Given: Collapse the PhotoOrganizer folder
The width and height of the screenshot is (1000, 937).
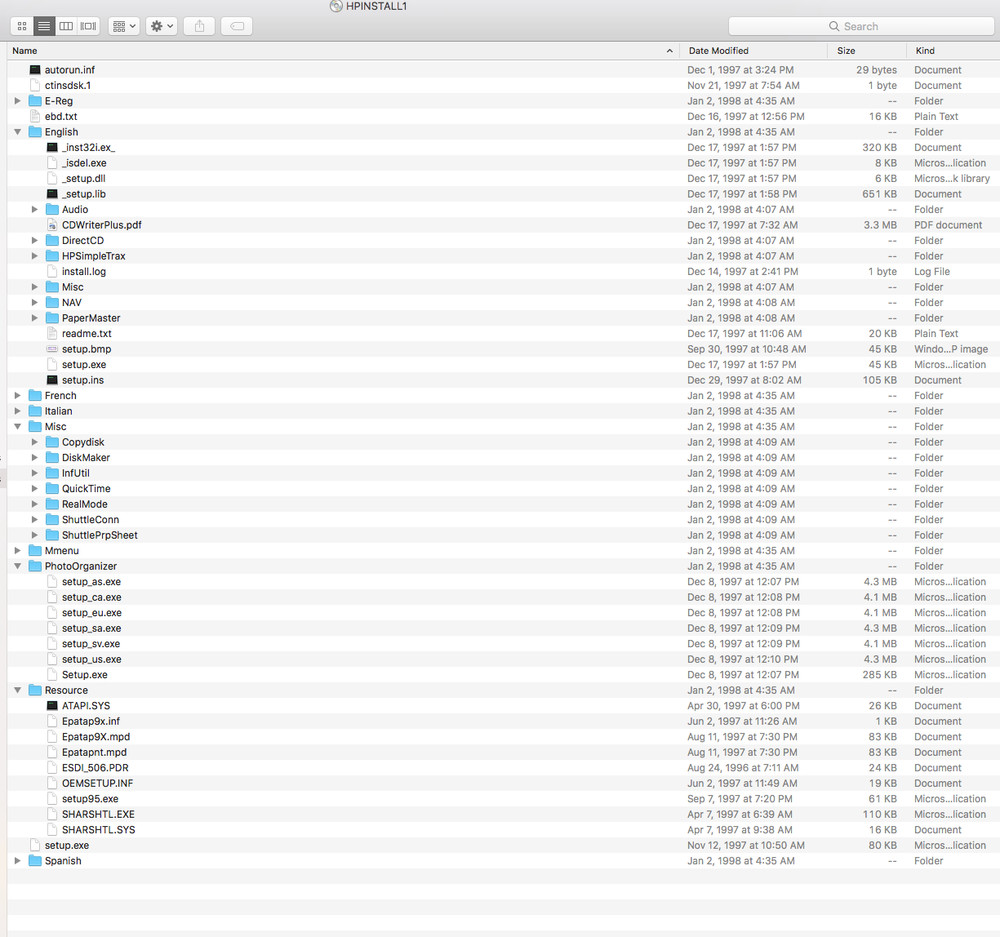Looking at the screenshot, I should click(x=18, y=566).
